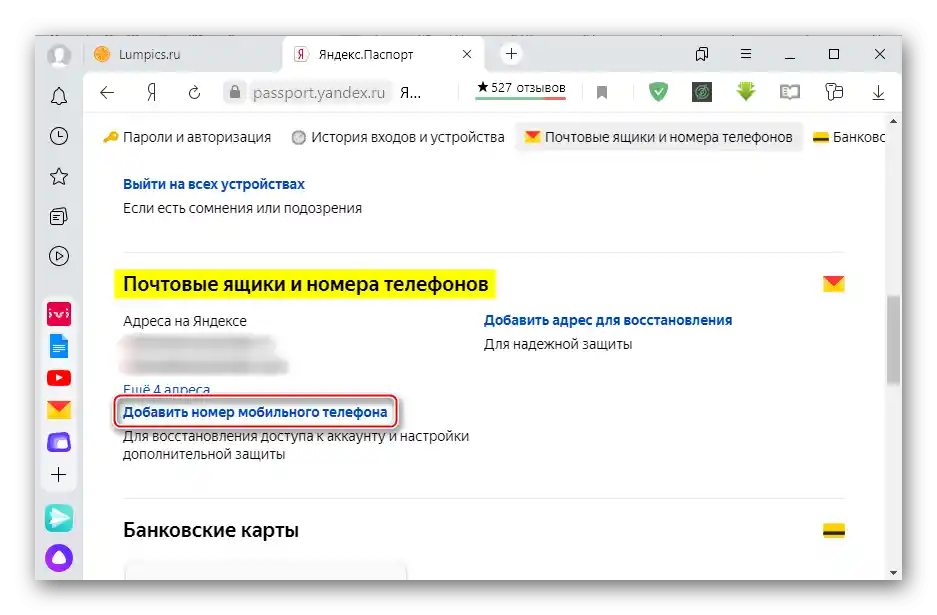Click Банковские карты heading
The image size is (937, 615).
[x=211, y=530]
